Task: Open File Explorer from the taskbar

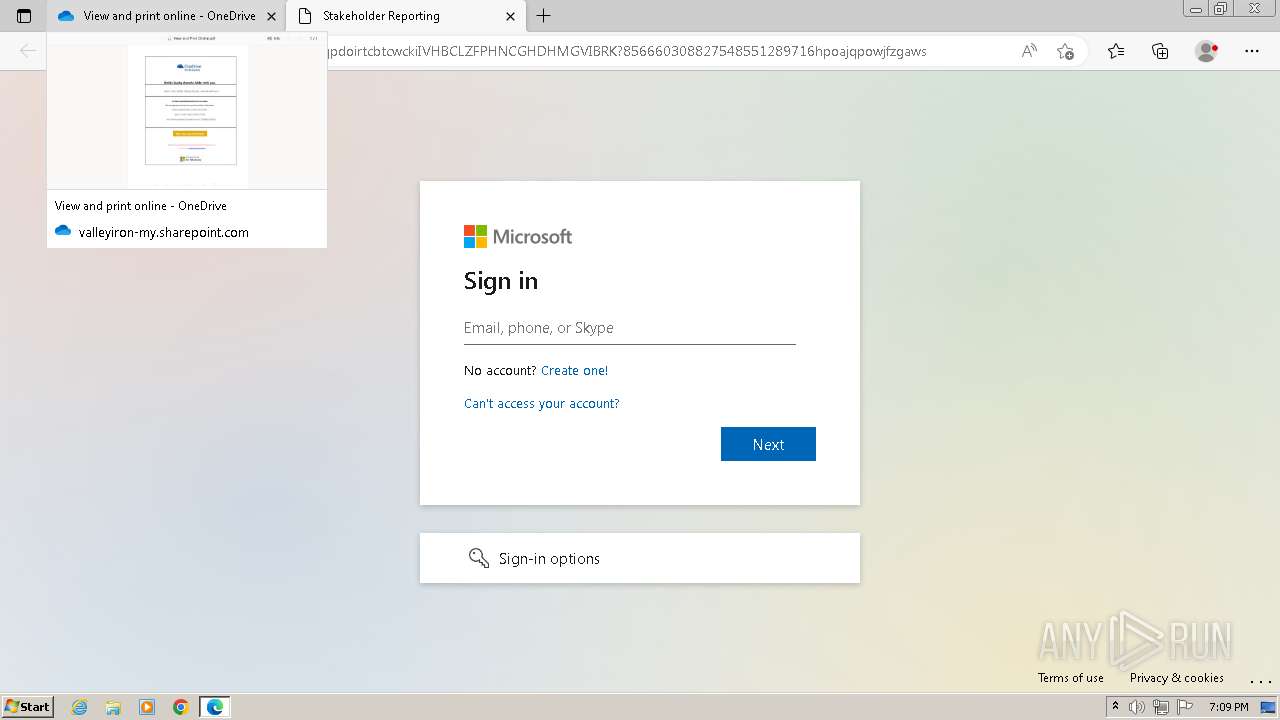Action: pyautogui.click(x=113, y=707)
